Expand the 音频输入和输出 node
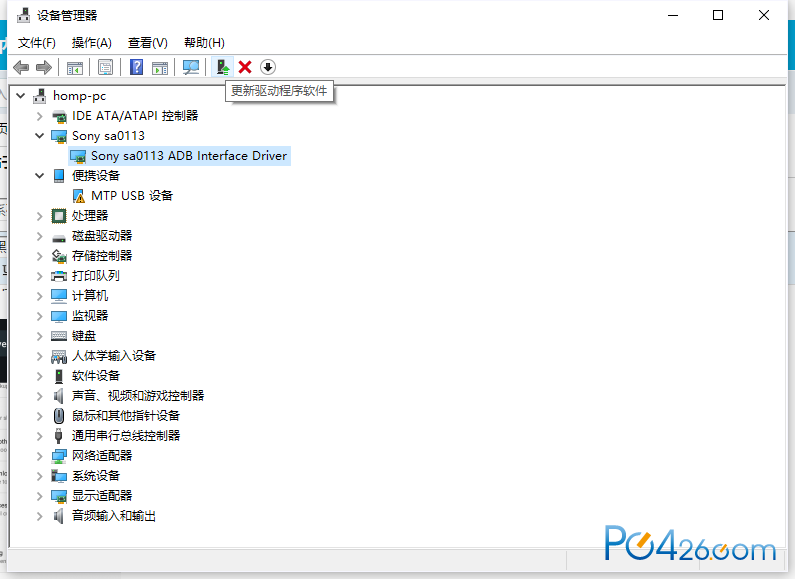 coord(40,516)
